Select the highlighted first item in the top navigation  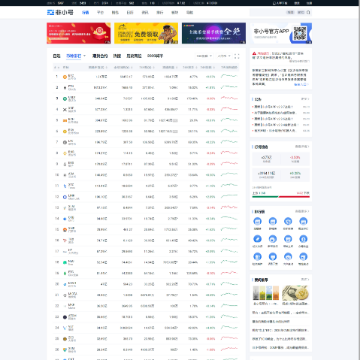pos(85,12)
